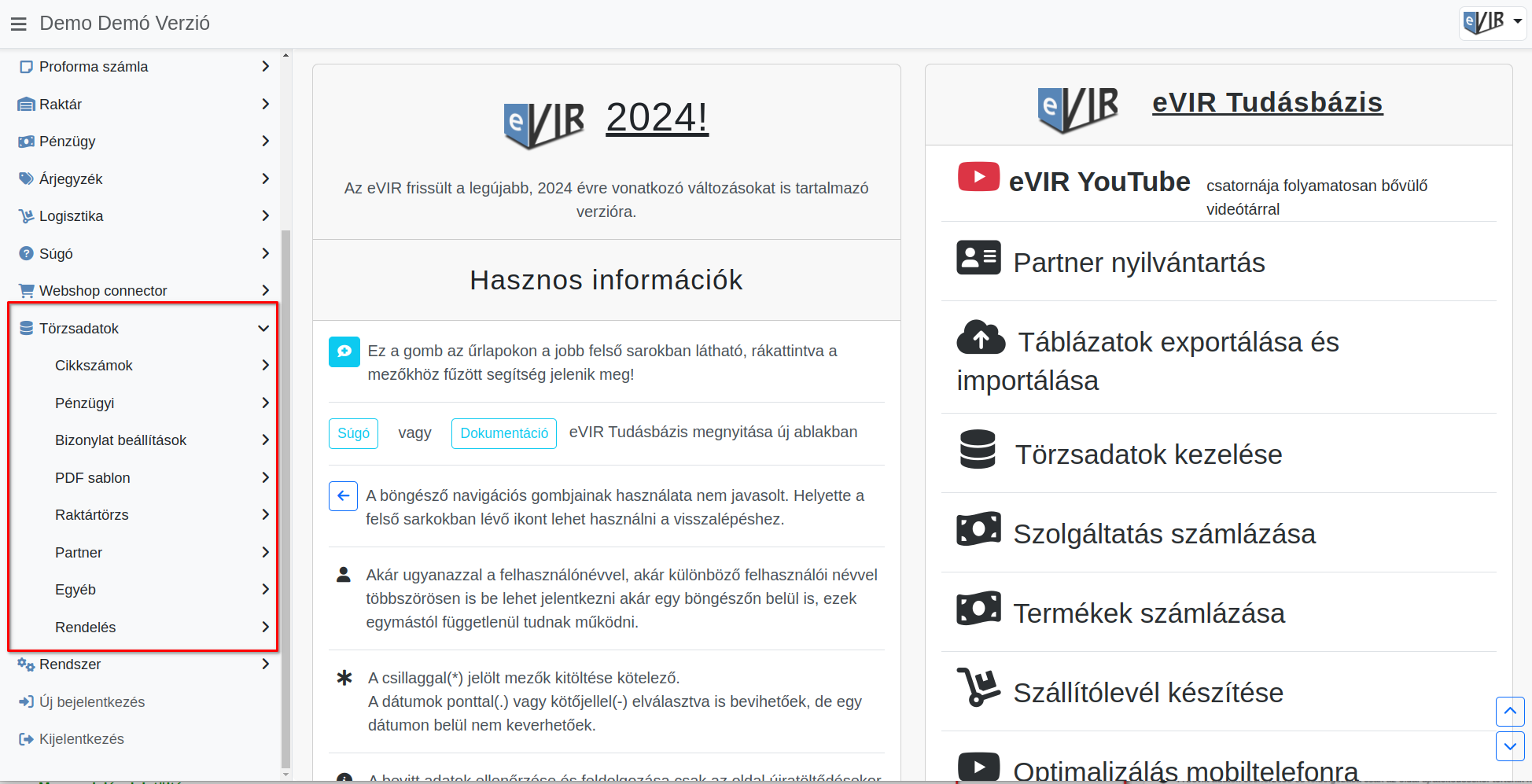Click the YouTube play icon beside eVIR YouTube
1532x784 pixels.
(978, 177)
